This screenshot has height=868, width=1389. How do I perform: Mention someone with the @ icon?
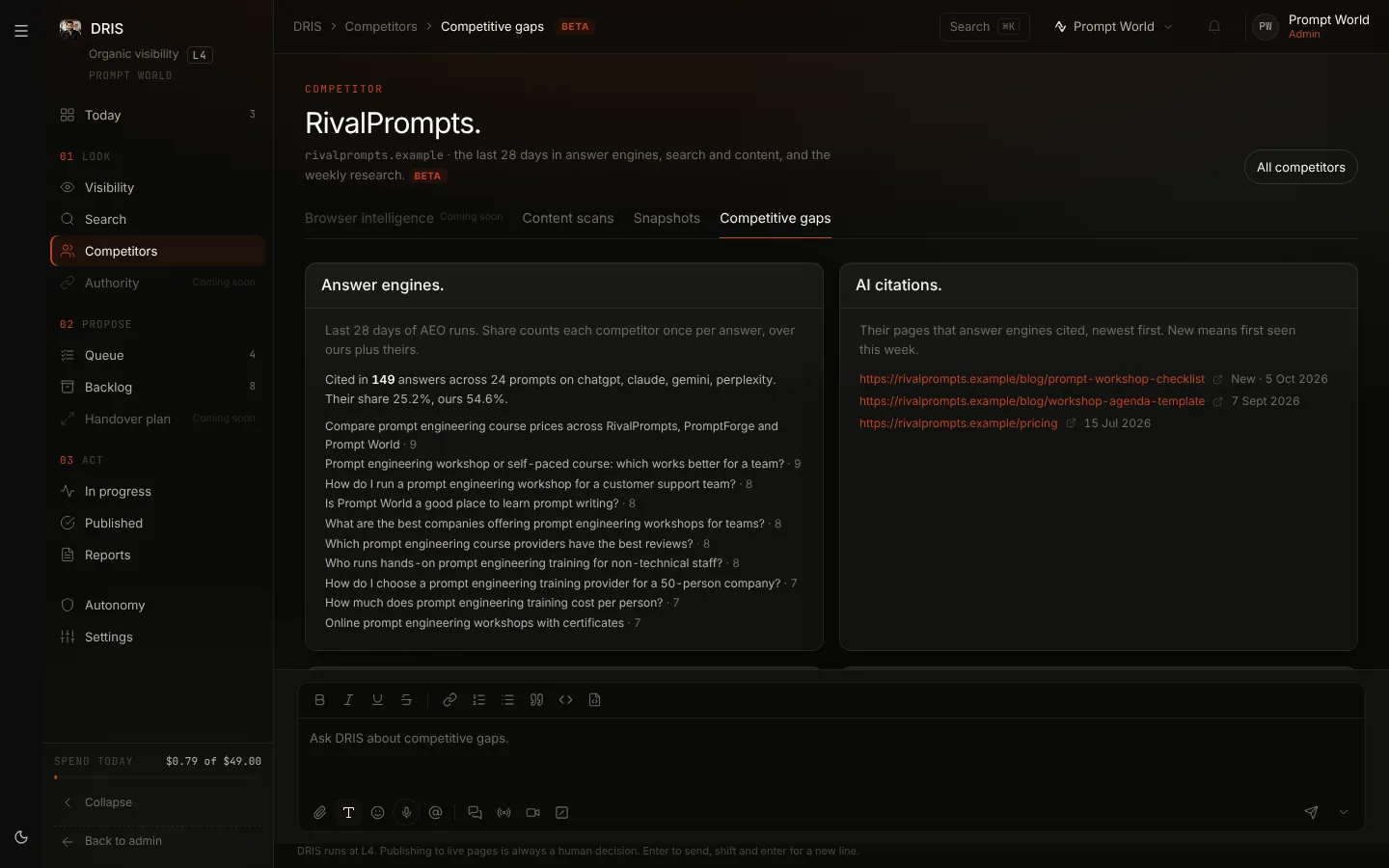pos(436,813)
